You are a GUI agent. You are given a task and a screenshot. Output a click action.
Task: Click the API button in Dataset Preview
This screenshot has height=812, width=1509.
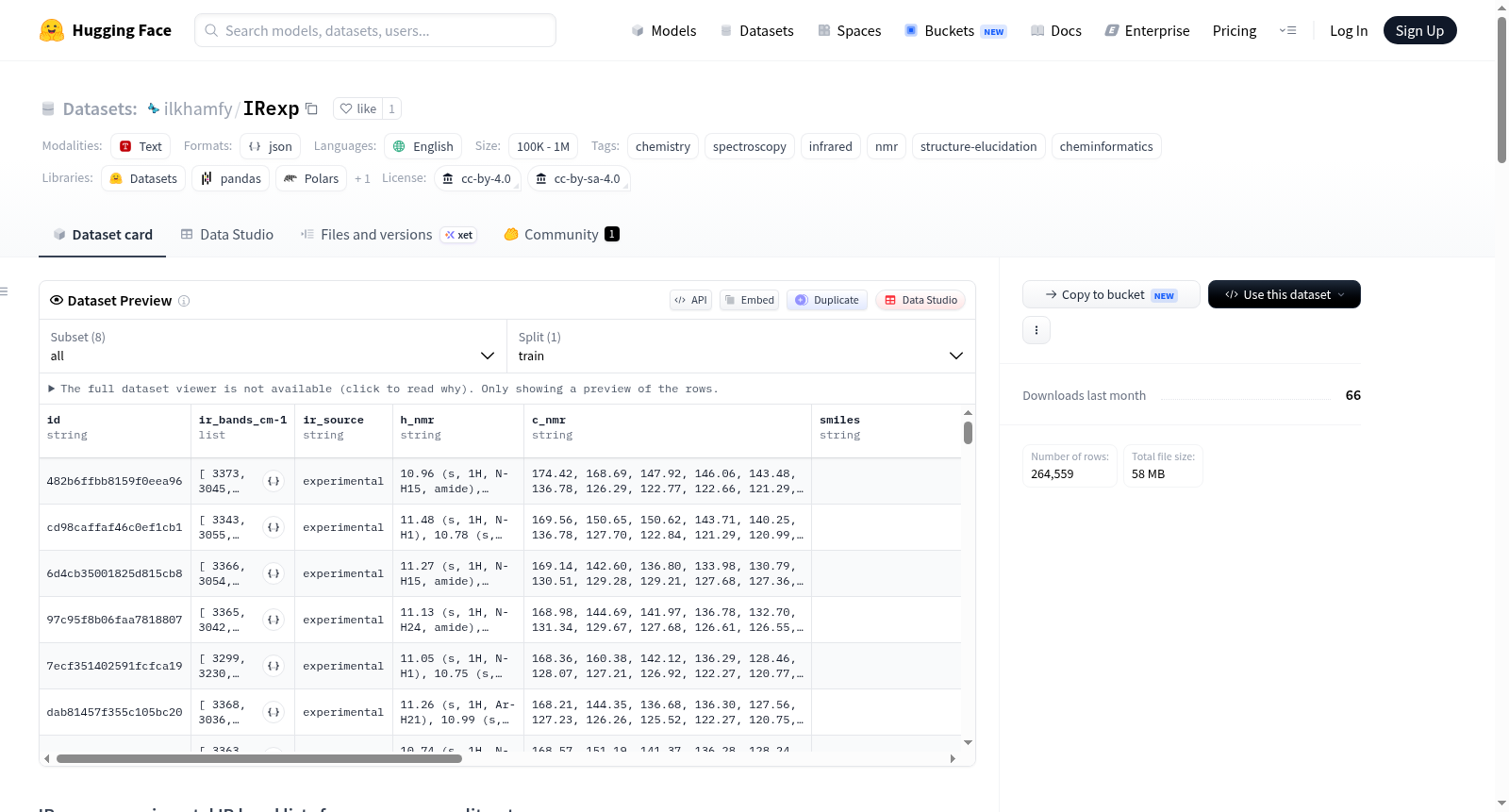pos(690,300)
